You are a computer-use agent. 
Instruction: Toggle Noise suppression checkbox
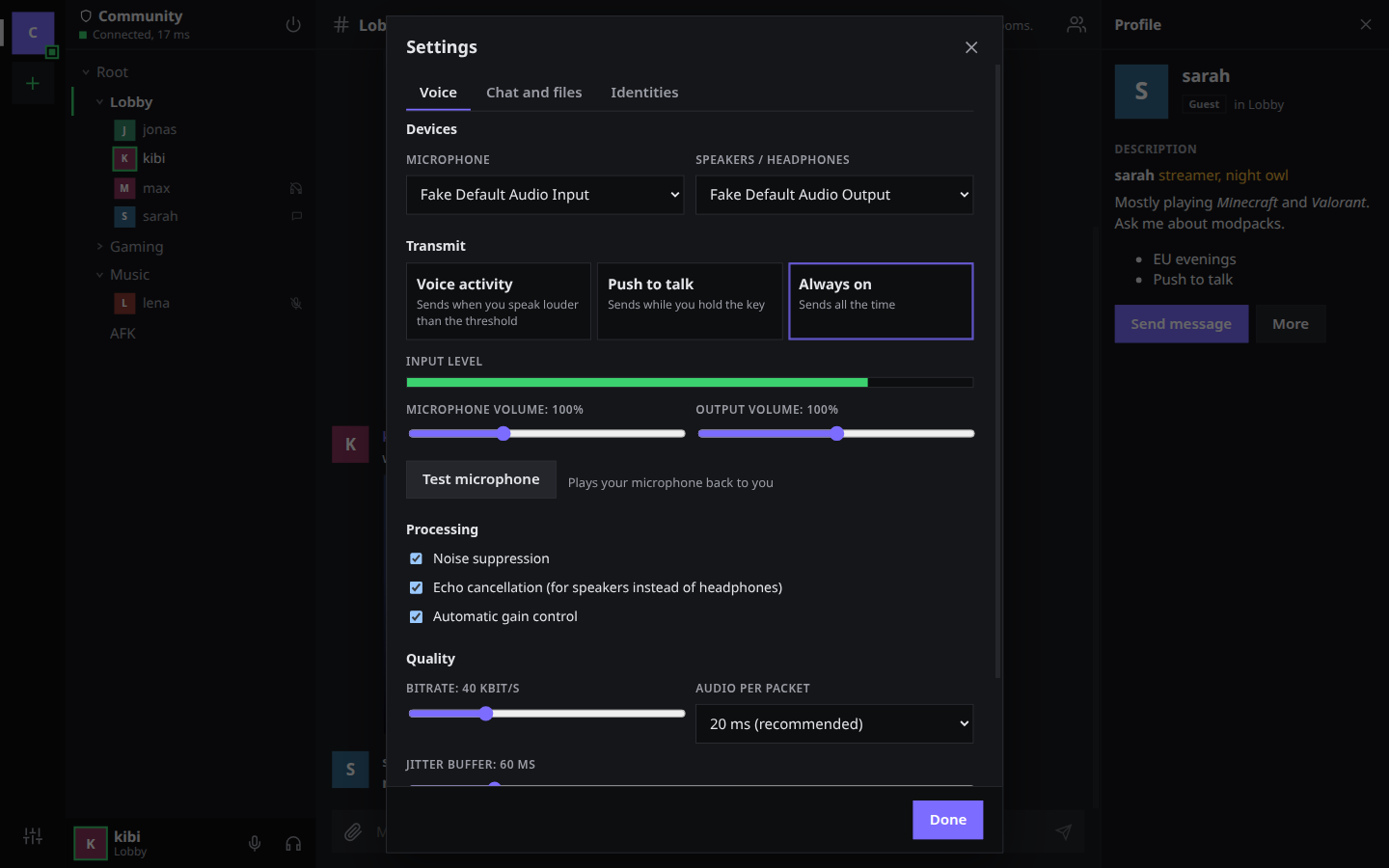tap(416, 558)
